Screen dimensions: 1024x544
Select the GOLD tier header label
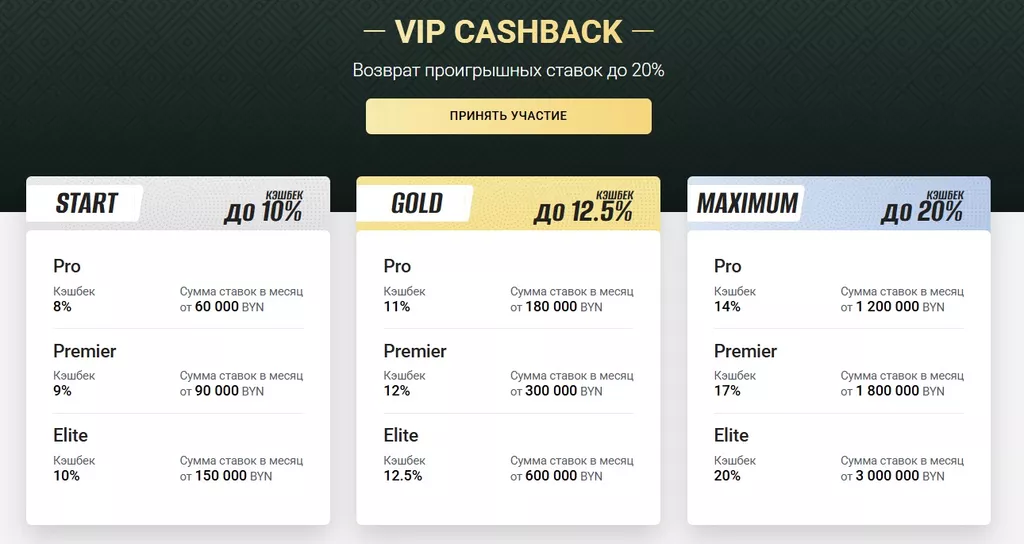point(417,204)
